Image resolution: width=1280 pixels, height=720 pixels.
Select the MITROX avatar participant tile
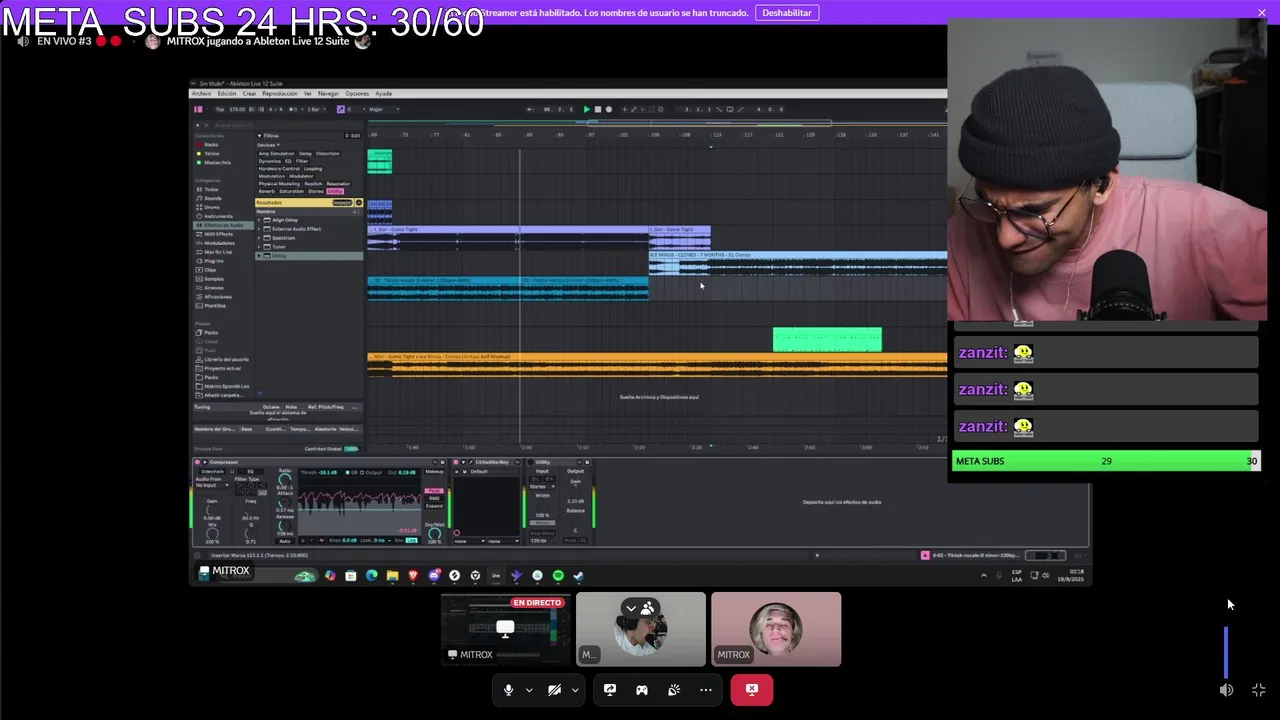tap(776, 629)
